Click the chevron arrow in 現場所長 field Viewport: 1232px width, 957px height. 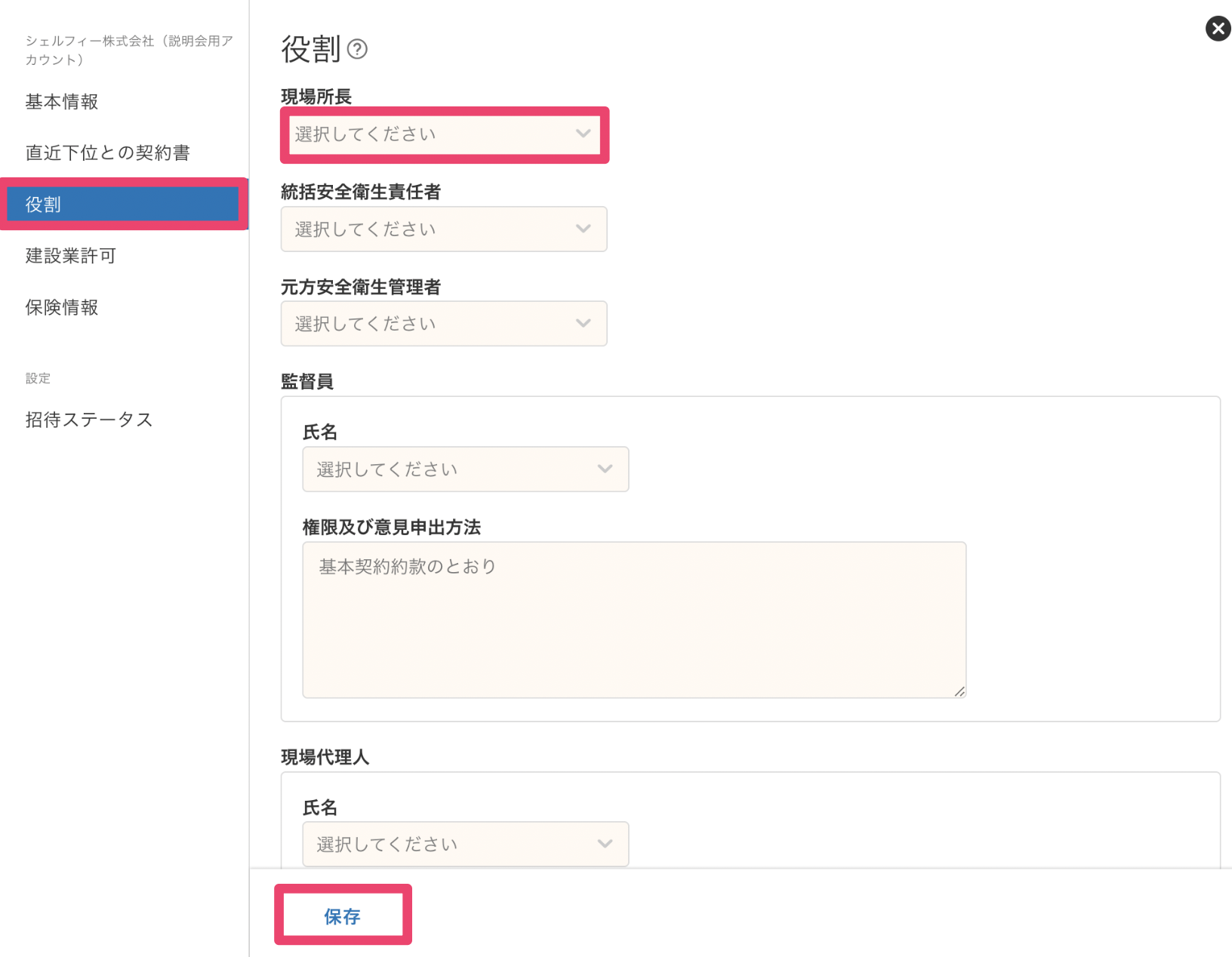click(583, 134)
